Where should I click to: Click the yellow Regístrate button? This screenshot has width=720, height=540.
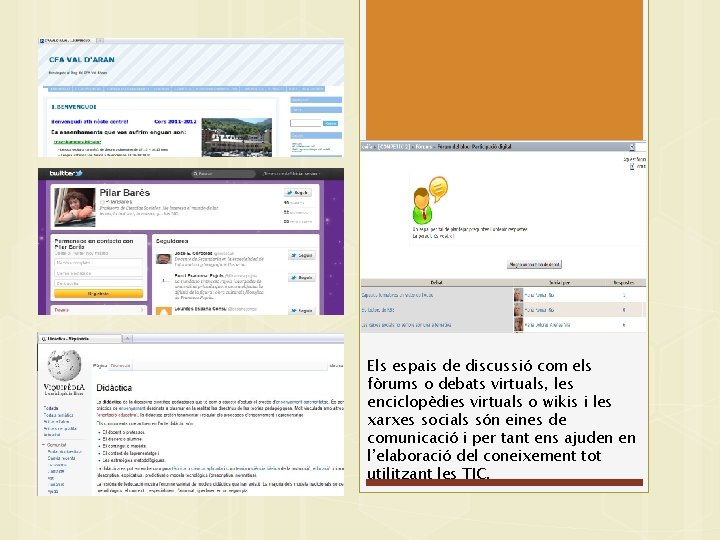click(98, 294)
